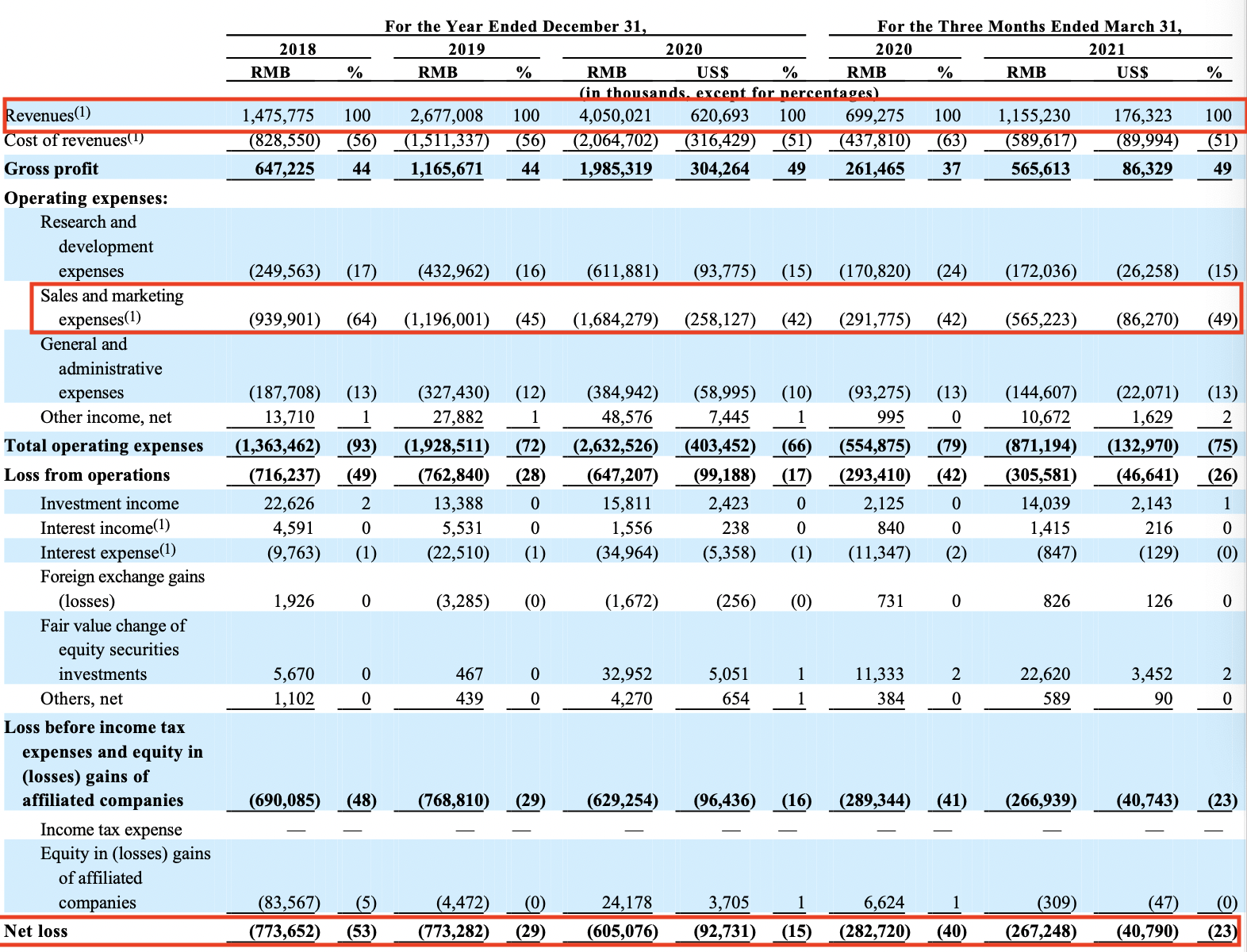Image resolution: width=1247 pixels, height=952 pixels.
Task: Click Fair value change value 32,952
Action: 626,674
